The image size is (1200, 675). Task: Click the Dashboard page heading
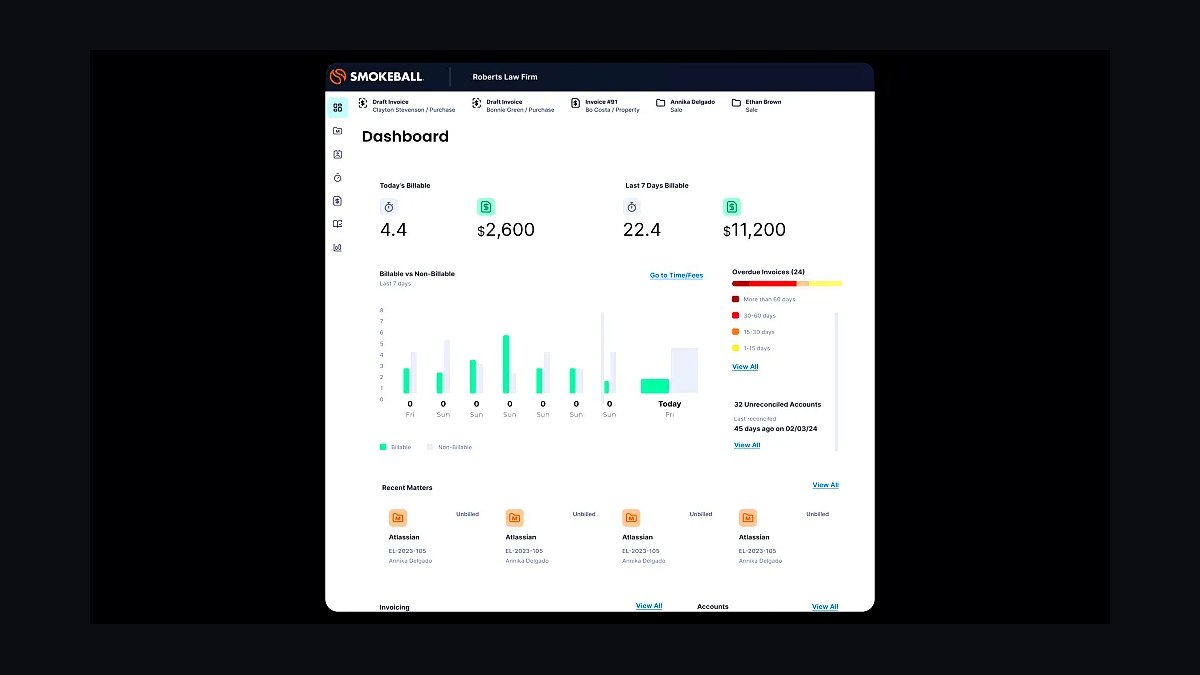[x=405, y=137]
